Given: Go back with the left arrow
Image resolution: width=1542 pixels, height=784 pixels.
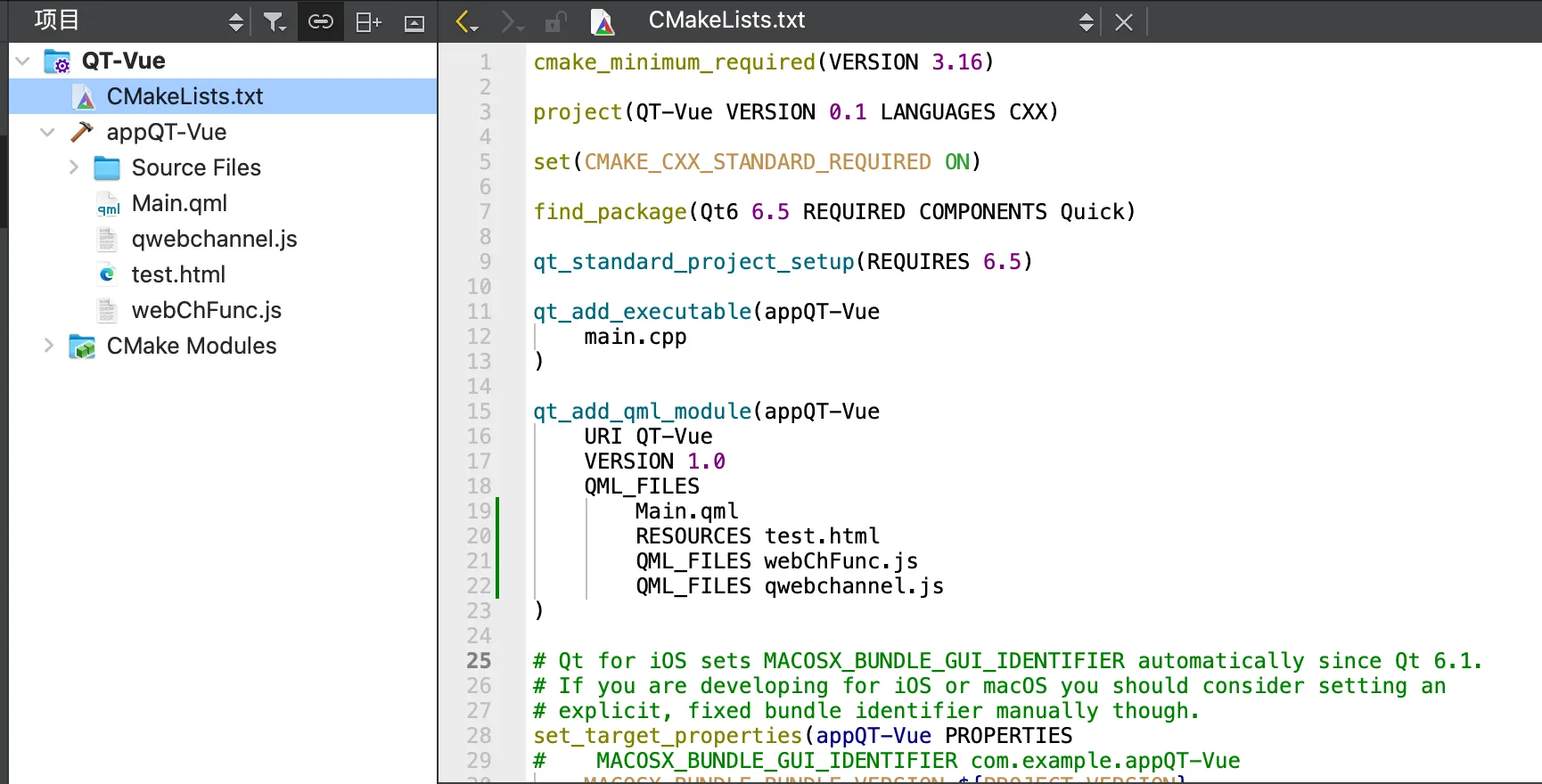Looking at the screenshot, I should (466, 21).
